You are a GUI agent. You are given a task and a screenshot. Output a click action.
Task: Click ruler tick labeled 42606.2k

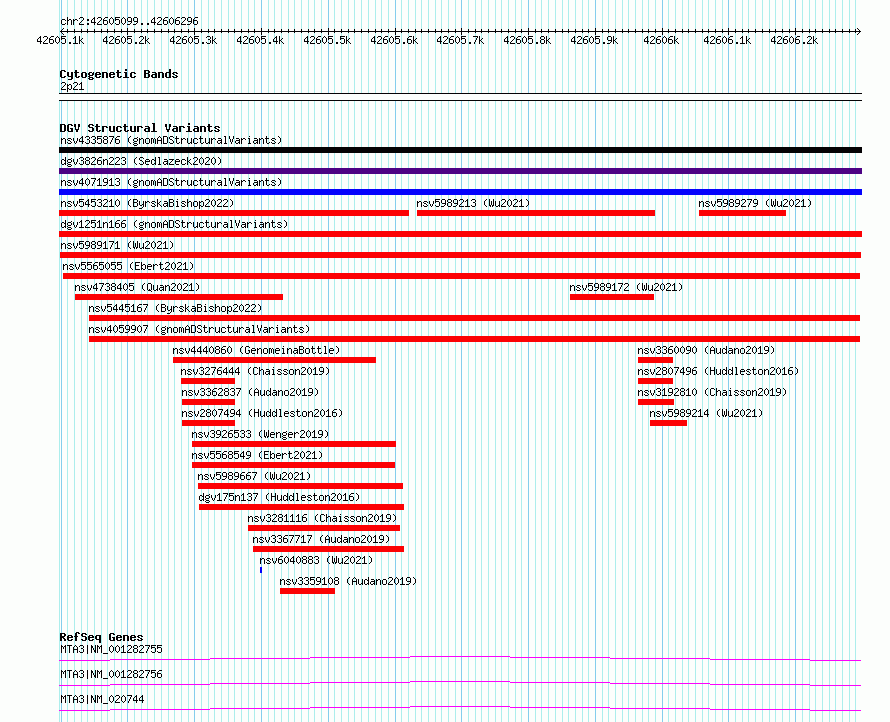[794, 40]
